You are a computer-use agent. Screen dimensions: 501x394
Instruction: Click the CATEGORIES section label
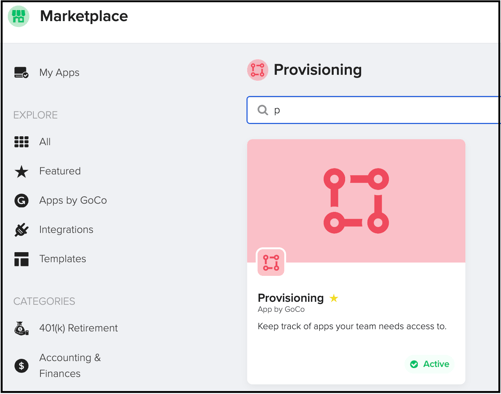point(44,301)
